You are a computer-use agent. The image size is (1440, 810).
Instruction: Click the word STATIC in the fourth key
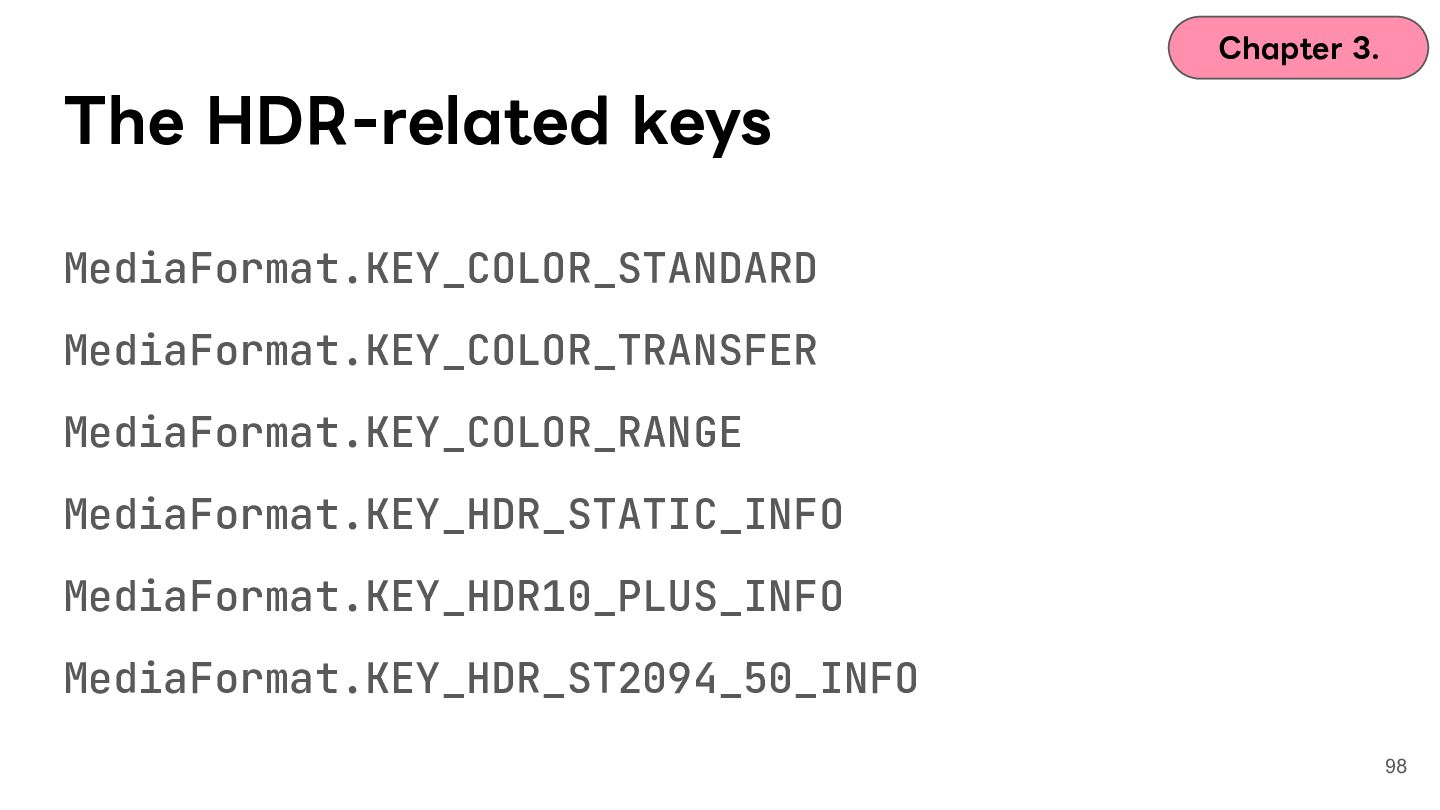tap(642, 516)
